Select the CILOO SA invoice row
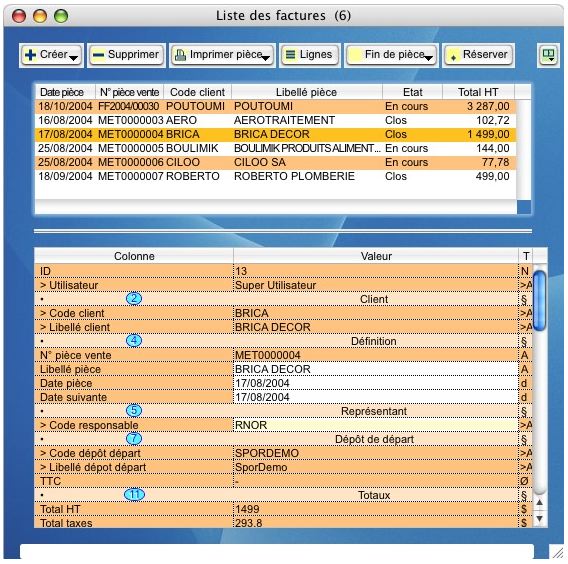This screenshot has width=568, height=564. click(x=275, y=162)
